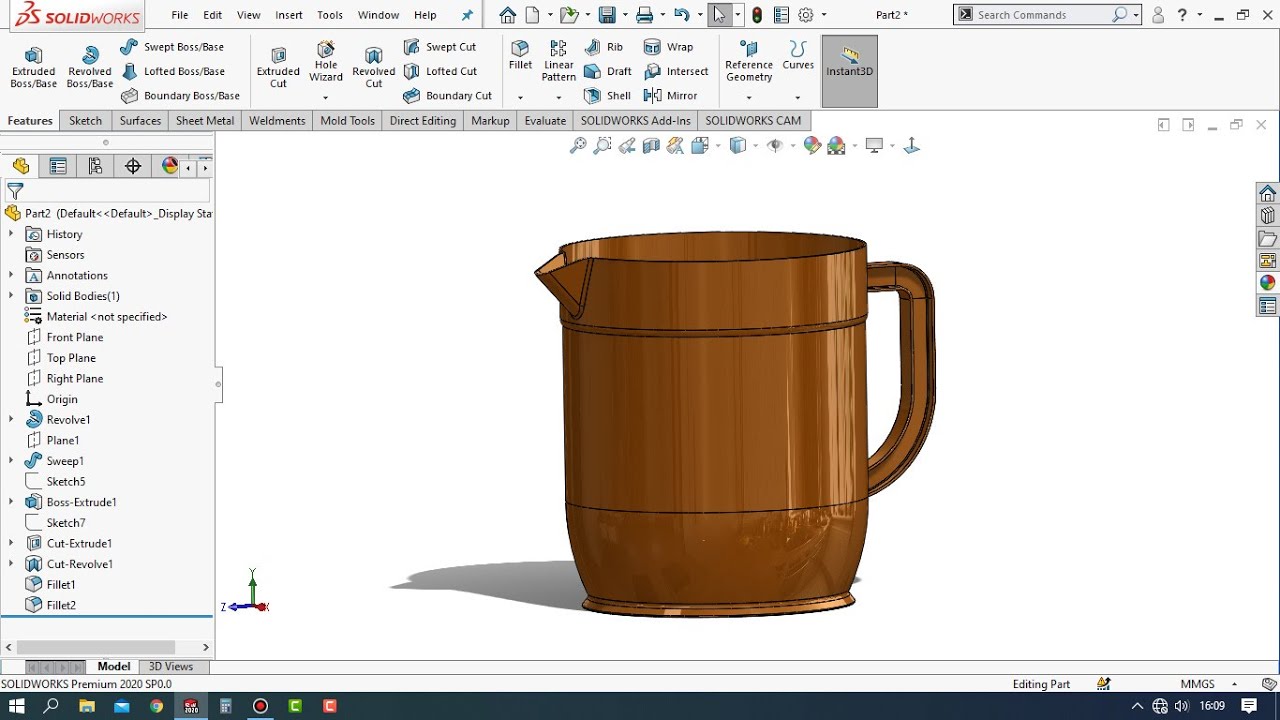The width and height of the screenshot is (1280, 720).
Task: Click the Save icon
Action: (x=607, y=15)
